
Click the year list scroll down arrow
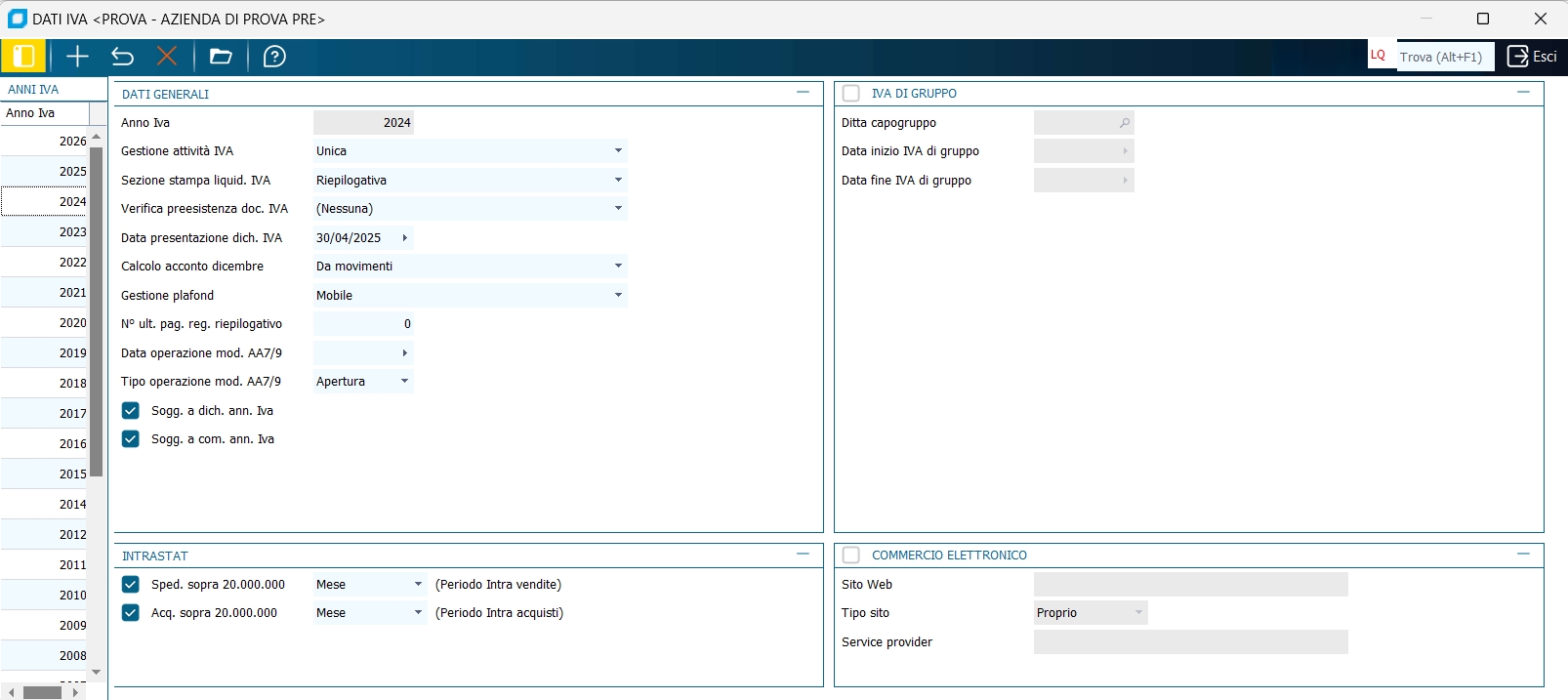point(96,672)
